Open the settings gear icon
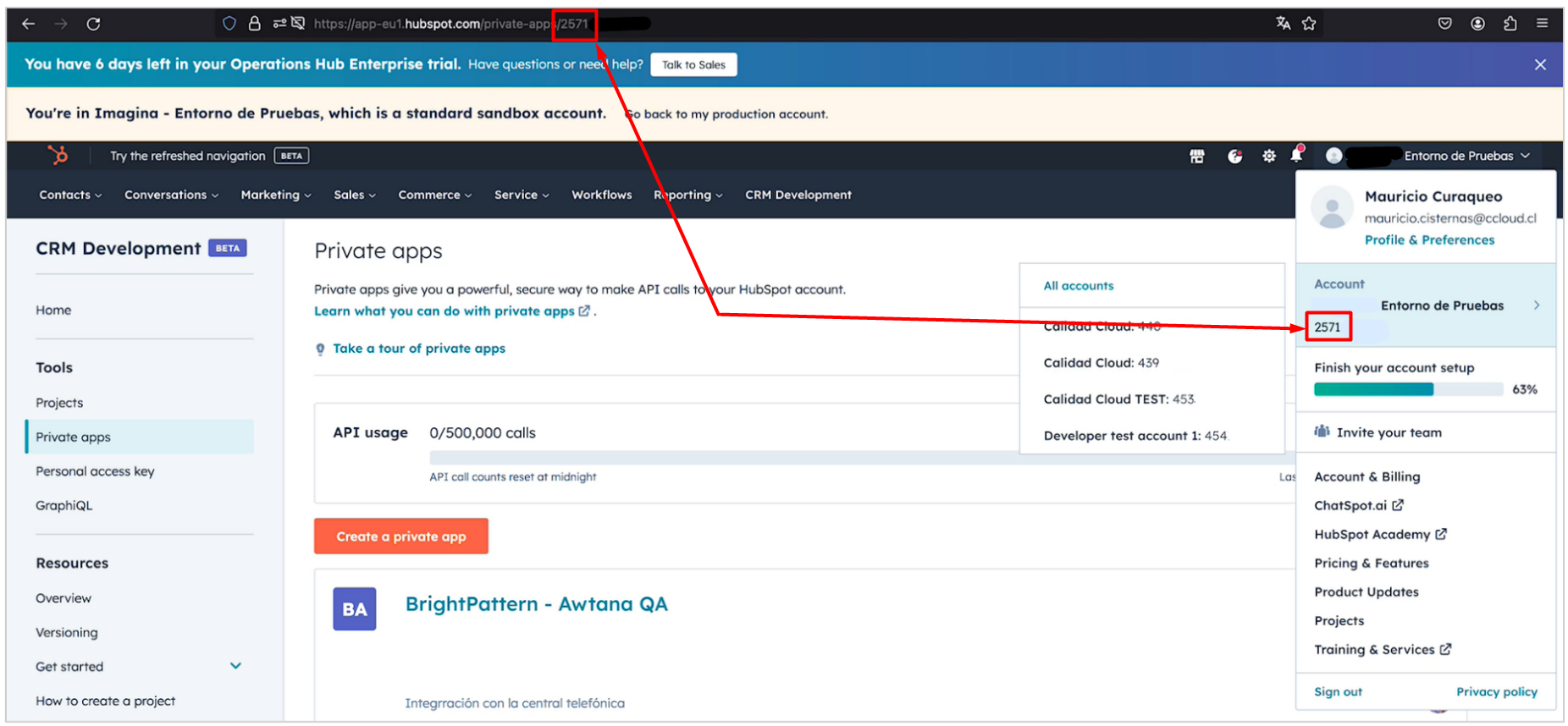Image resolution: width=1568 pixels, height=726 pixels. (x=1268, y=156)
